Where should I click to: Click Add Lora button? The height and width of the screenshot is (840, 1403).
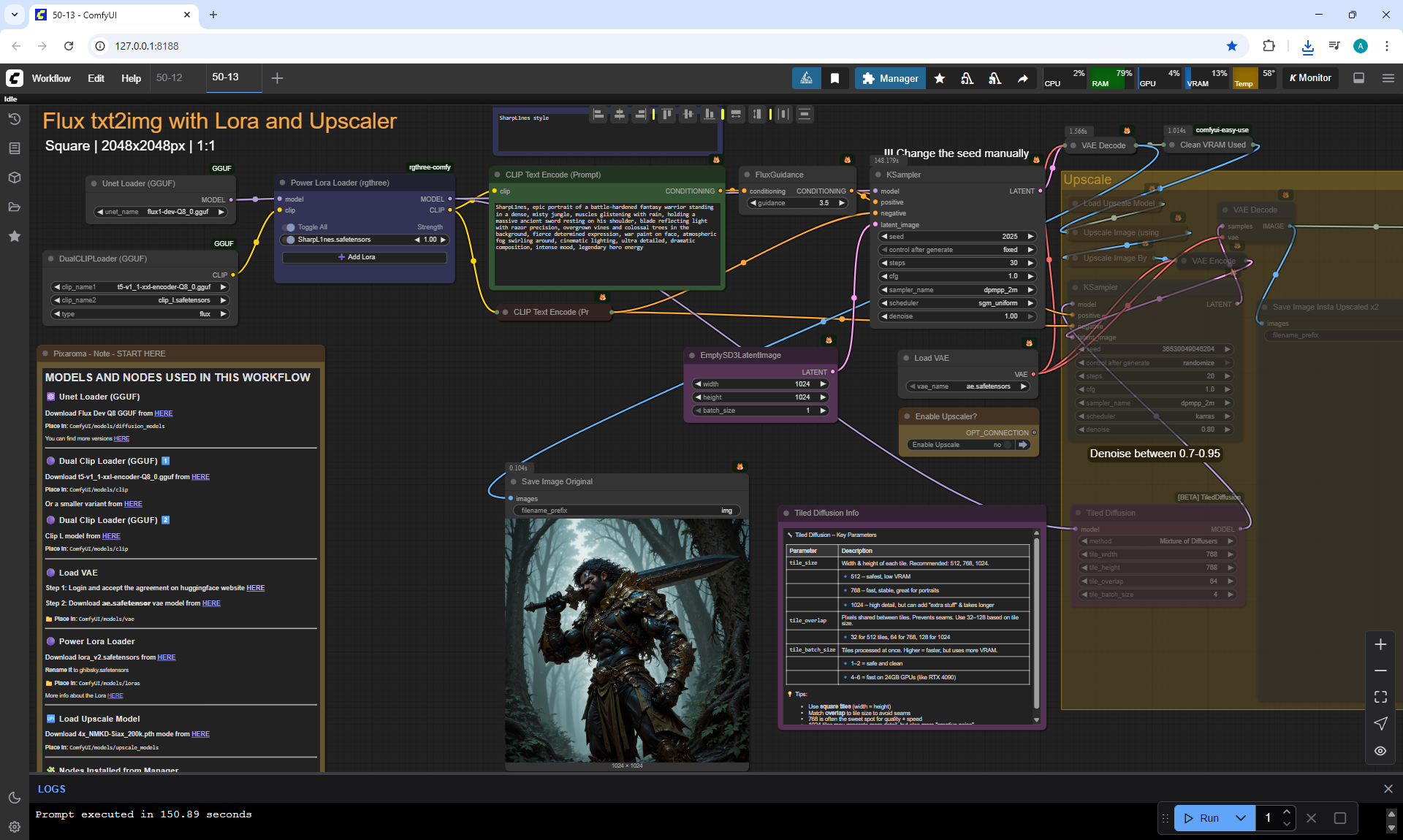[364, 257]
